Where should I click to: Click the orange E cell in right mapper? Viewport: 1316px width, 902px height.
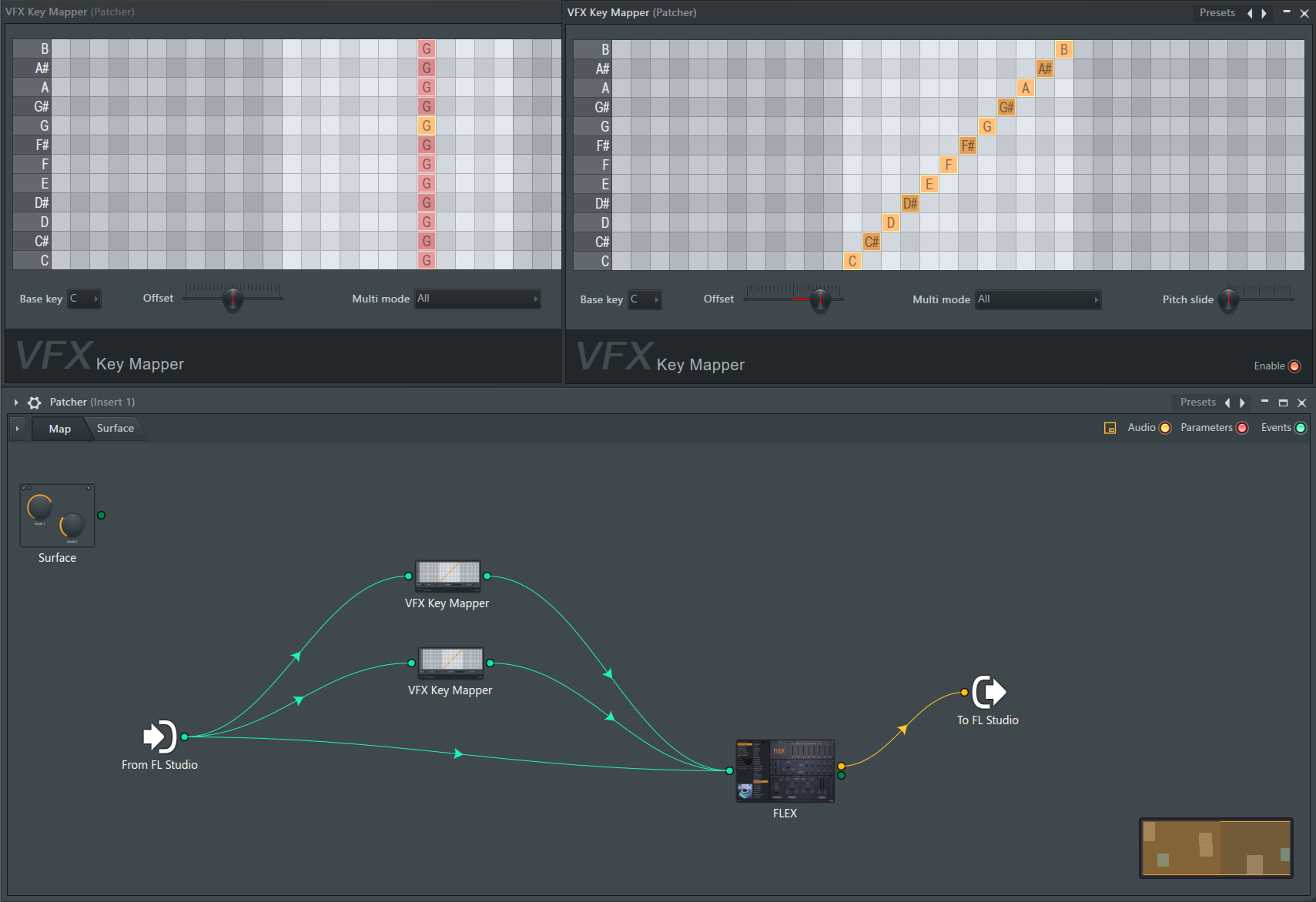point(929,184)
